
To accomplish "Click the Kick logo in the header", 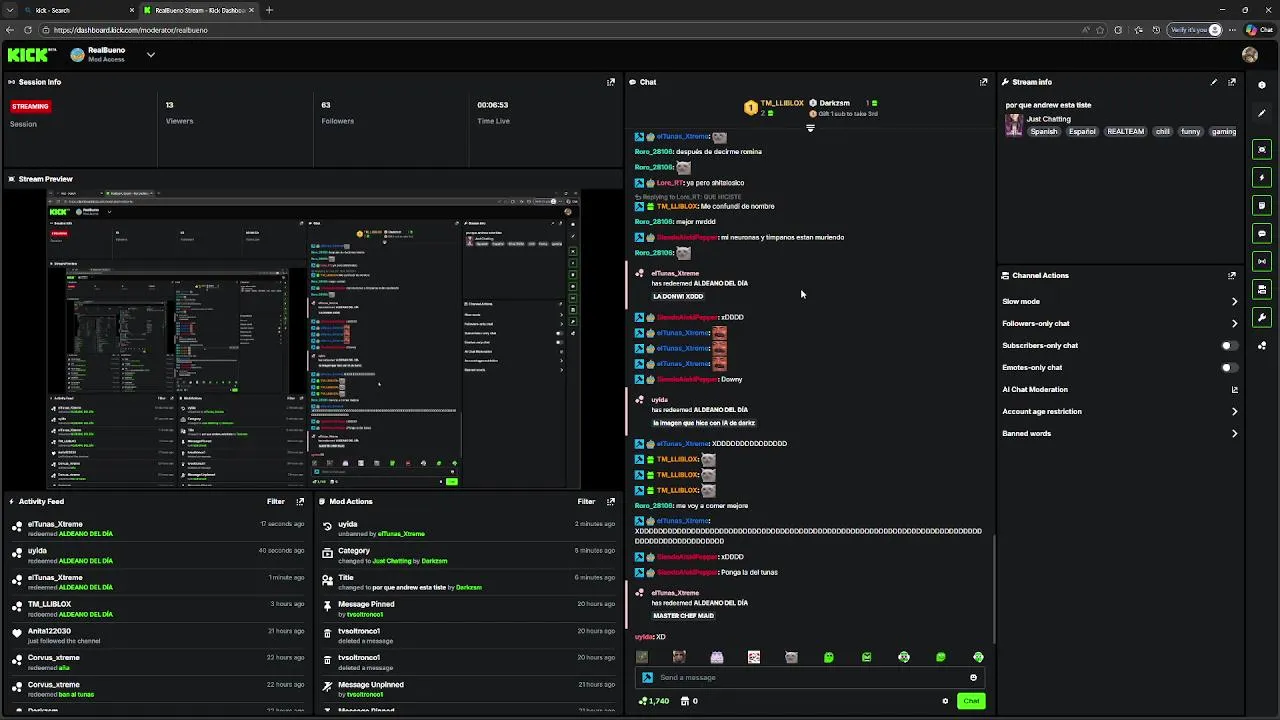I will click(33, 55).
